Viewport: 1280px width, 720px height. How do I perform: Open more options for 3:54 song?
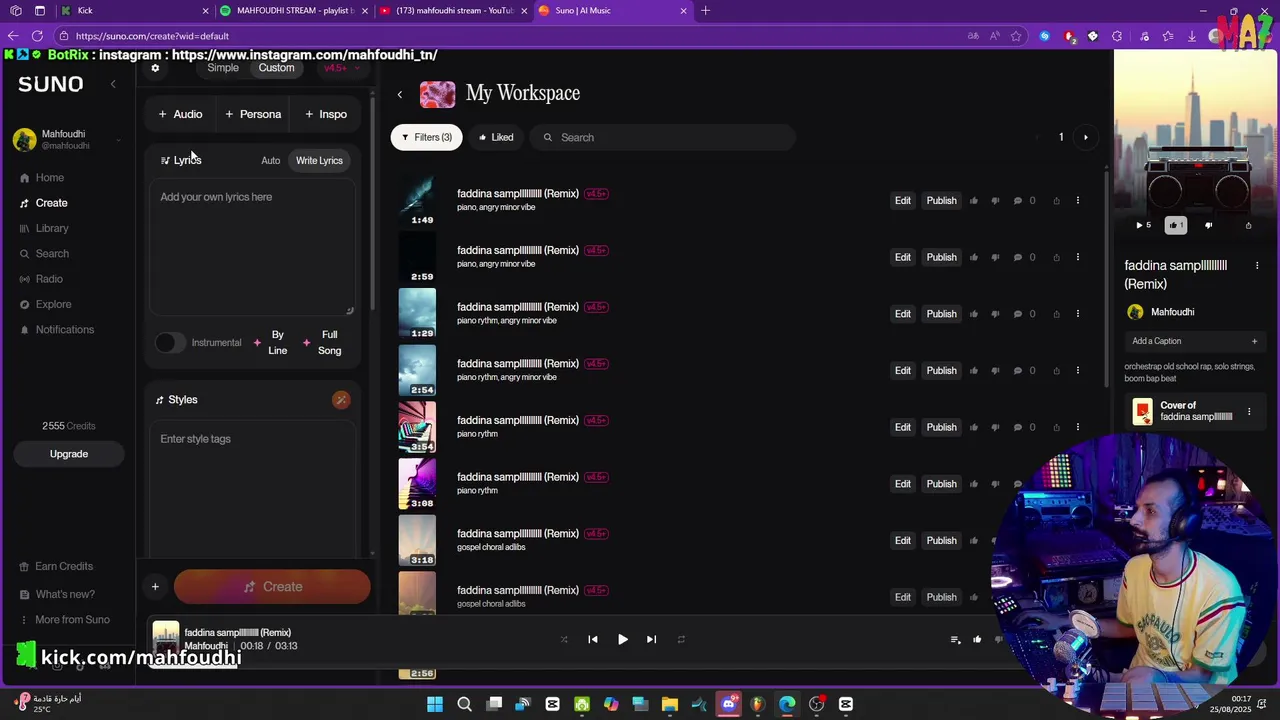[x=1077, y=428]
